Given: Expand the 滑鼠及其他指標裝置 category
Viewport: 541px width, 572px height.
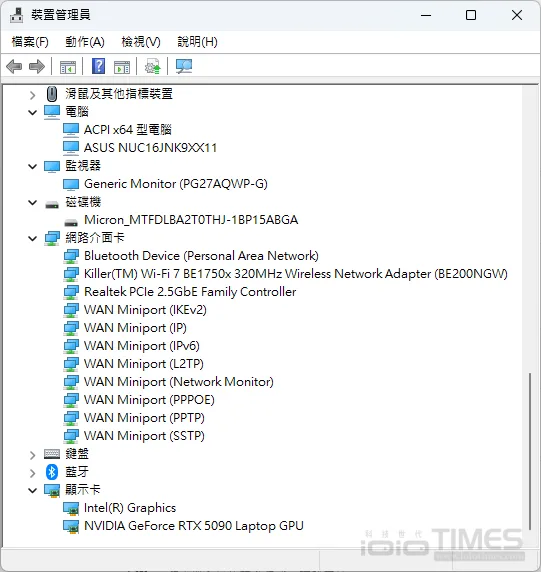Looking at the screenshot, I should coord(32,95).
